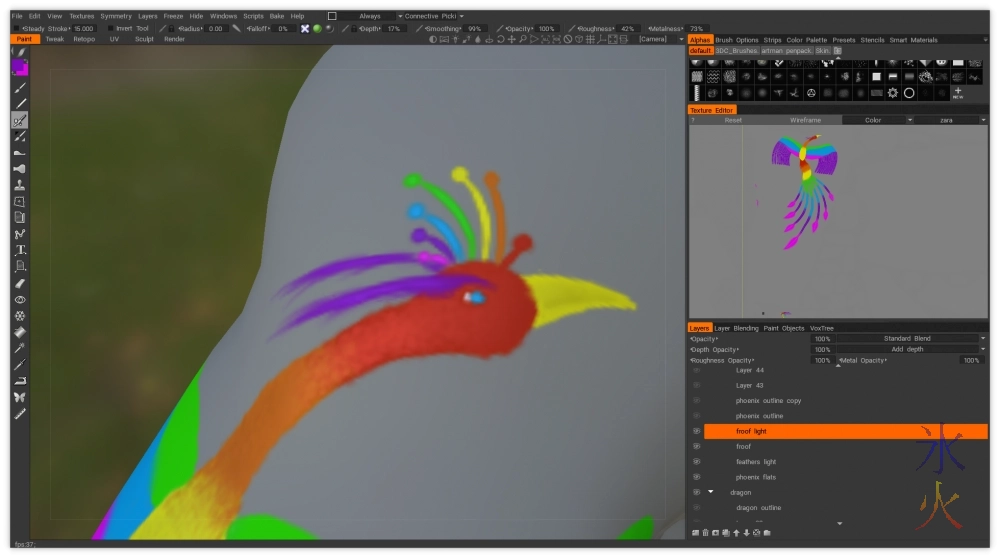Switch to the Sculpt room tab
This screenshot has width=1000, height=558.
tap(144, 39)
